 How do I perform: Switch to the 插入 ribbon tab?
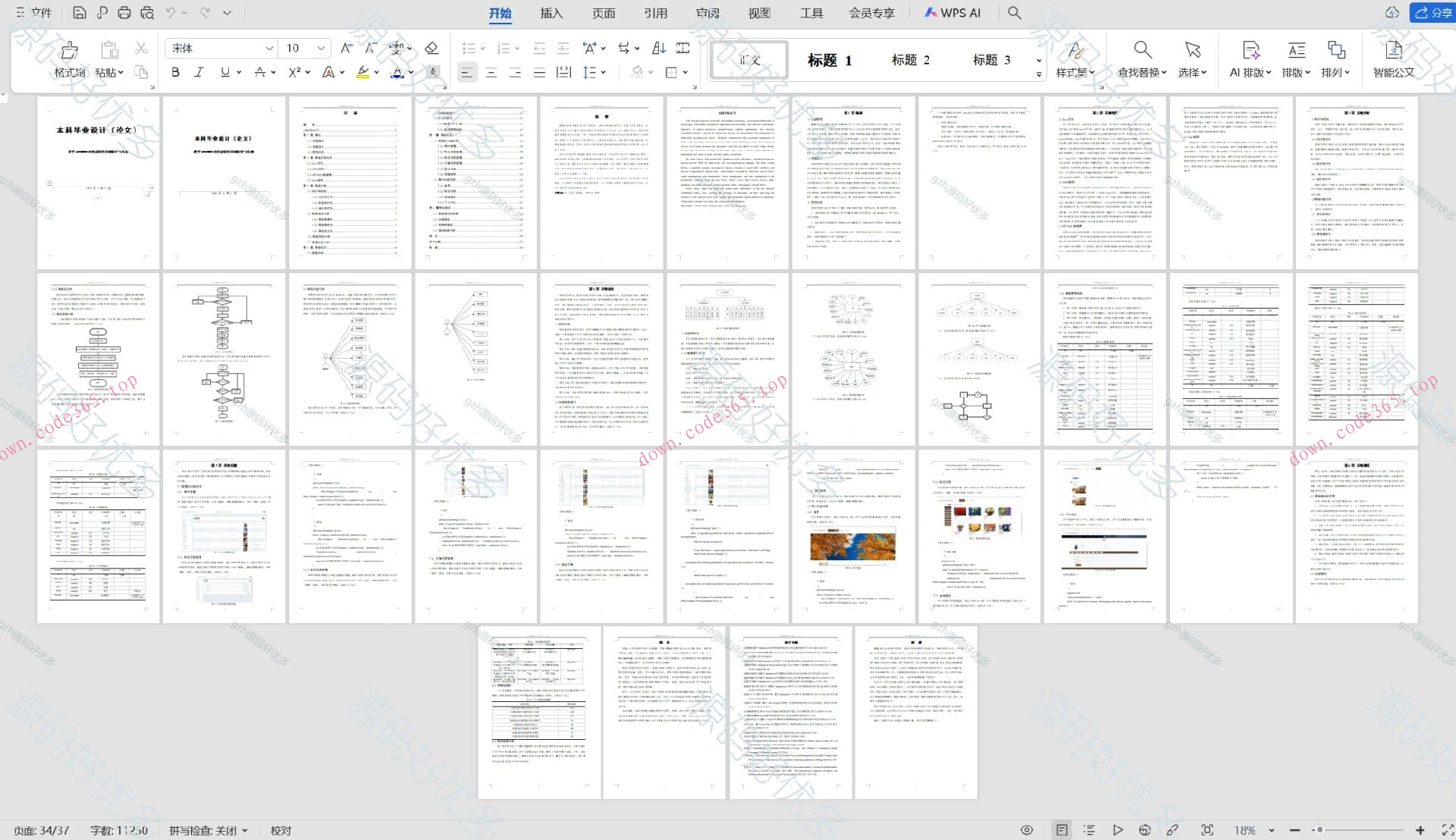551,13
